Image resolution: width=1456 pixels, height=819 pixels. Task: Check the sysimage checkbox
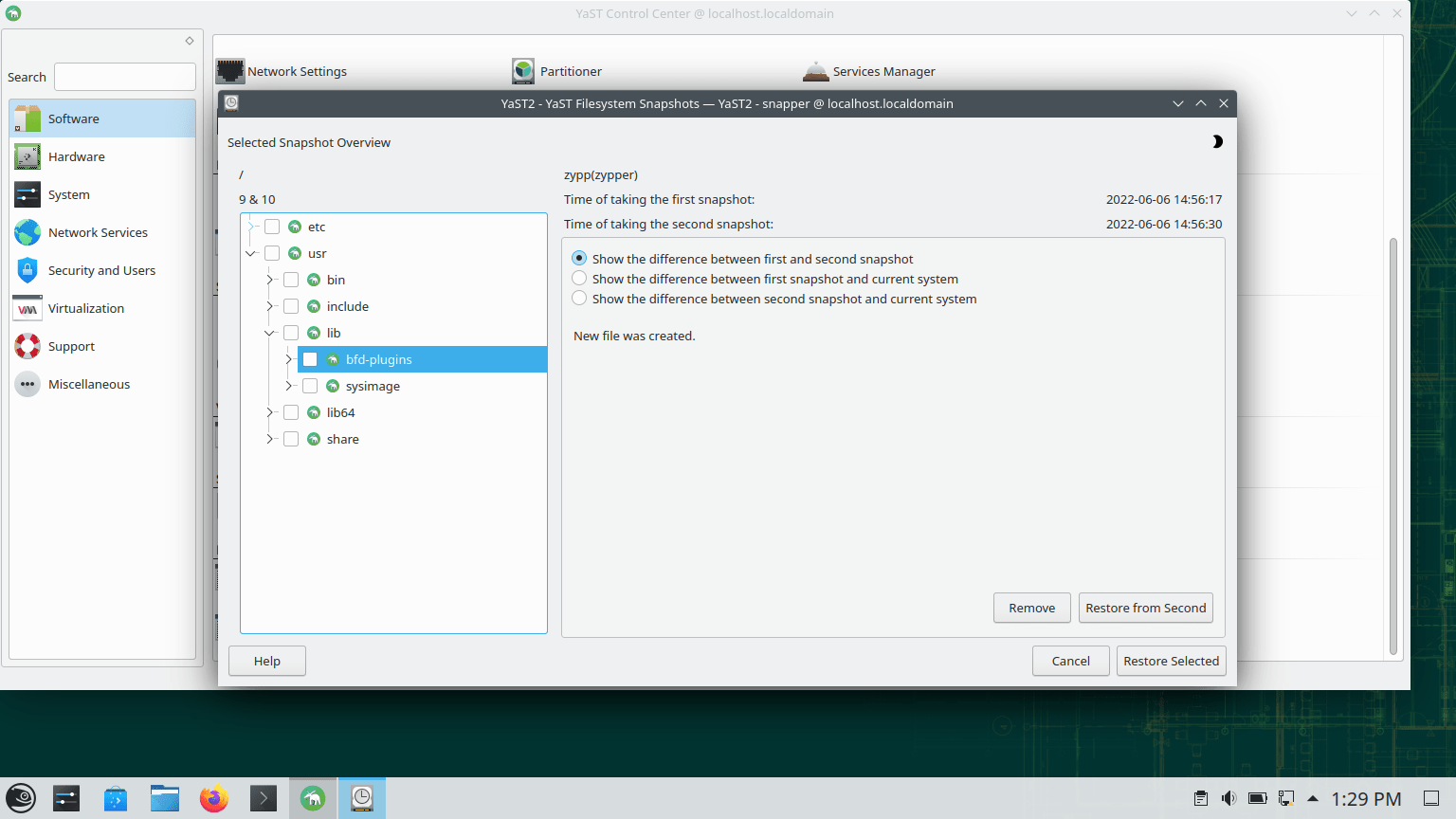[x=310, y=386]
